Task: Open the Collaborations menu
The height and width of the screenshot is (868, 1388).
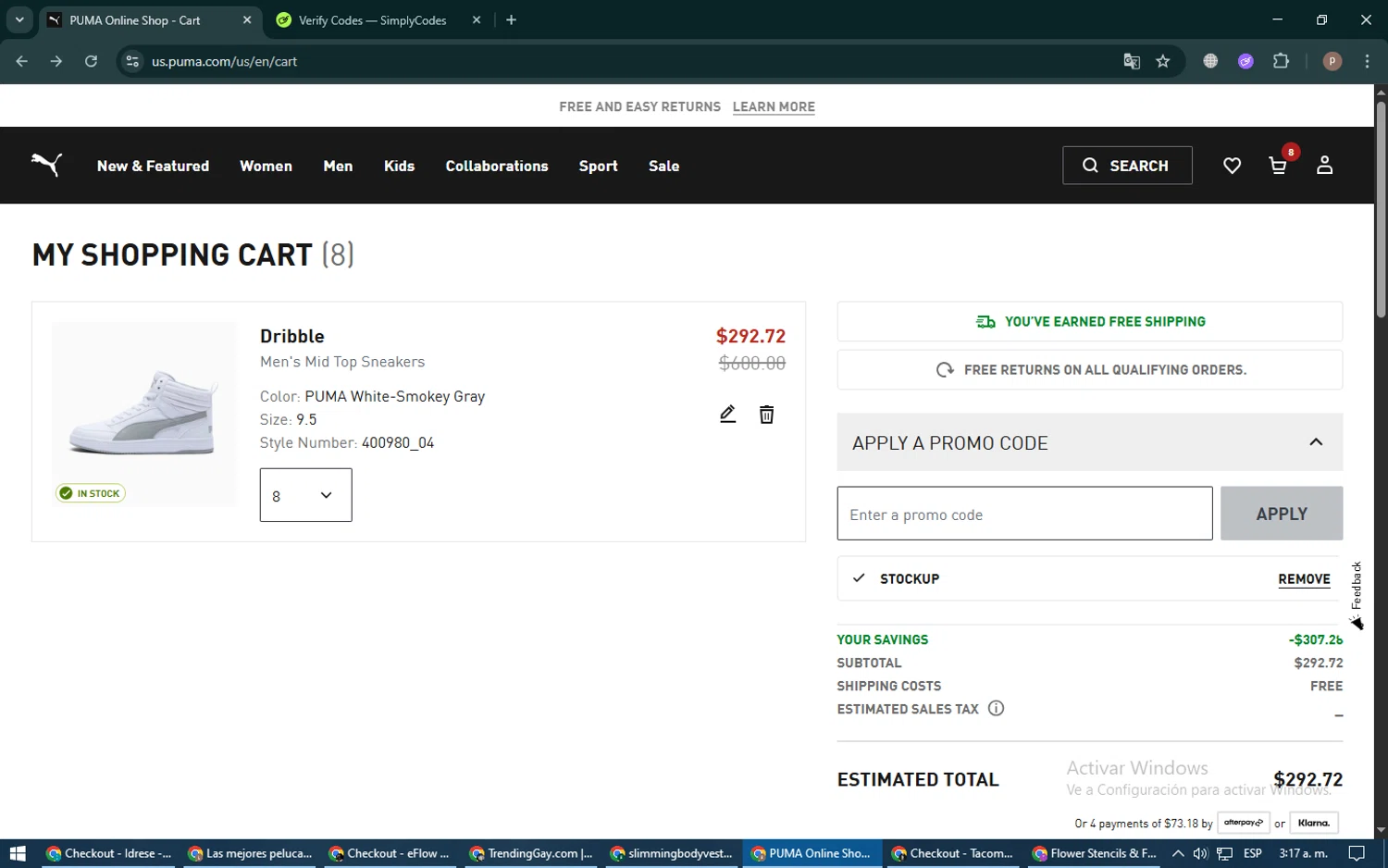Action: click(497, 166)
